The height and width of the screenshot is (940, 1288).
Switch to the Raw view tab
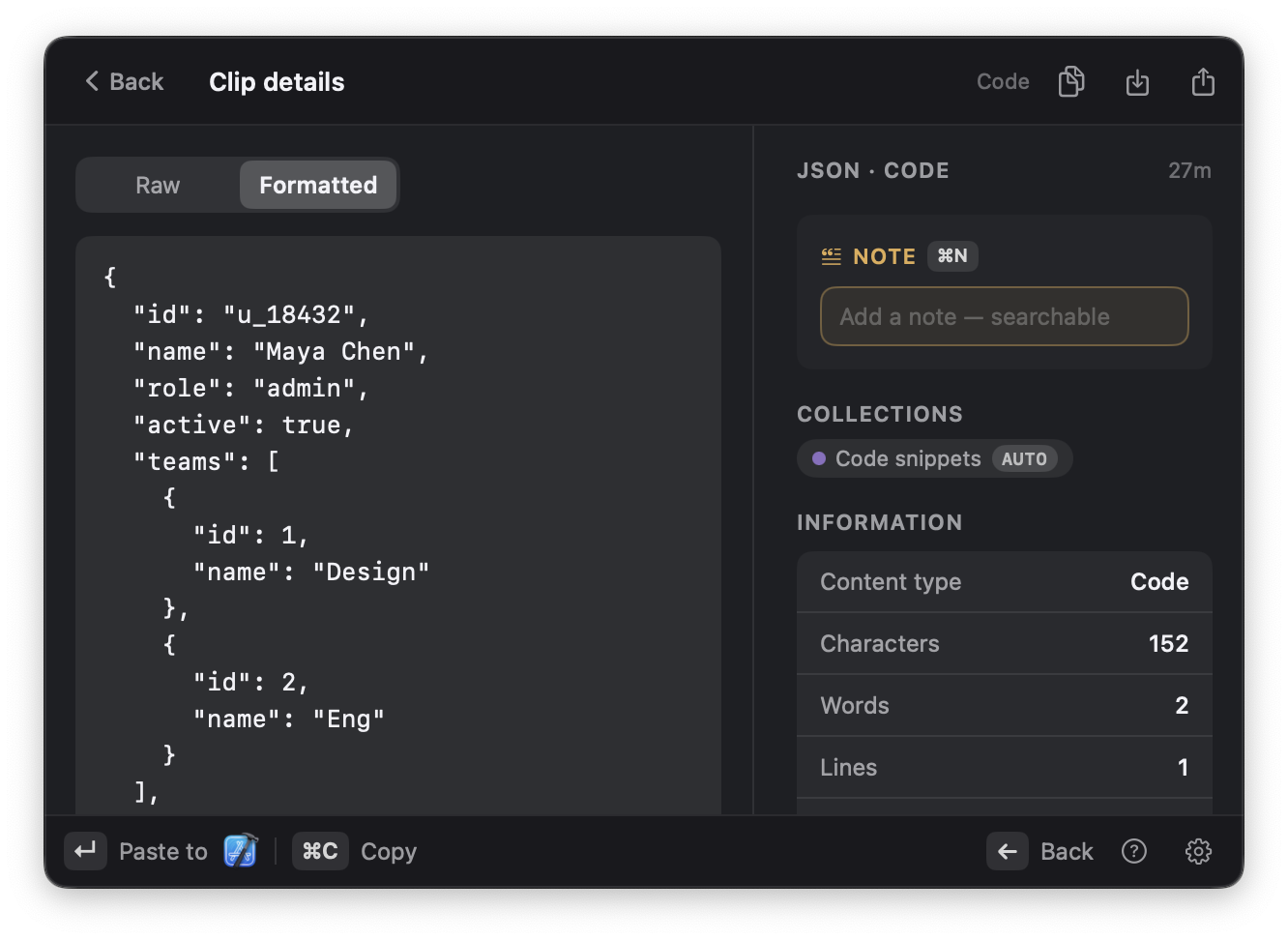click(158, 185)
